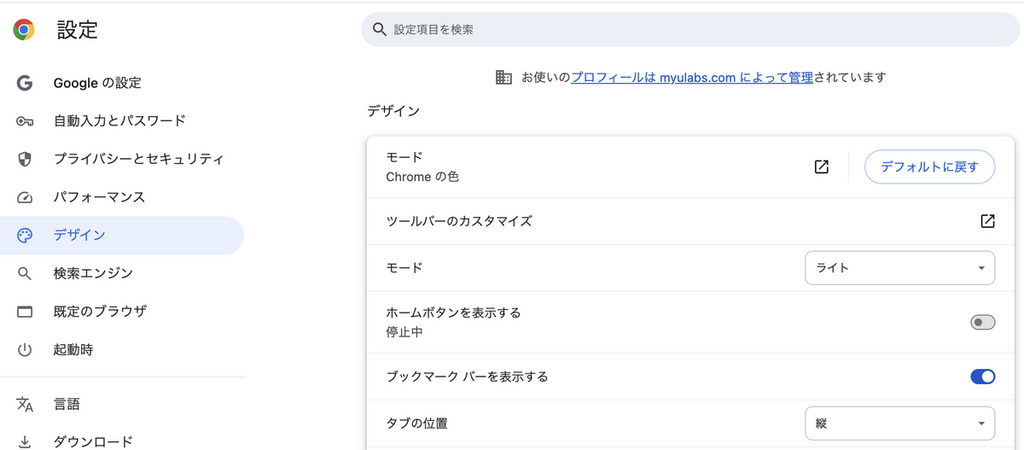Click the パフォーマンス gauge icon

coord(25,197)
